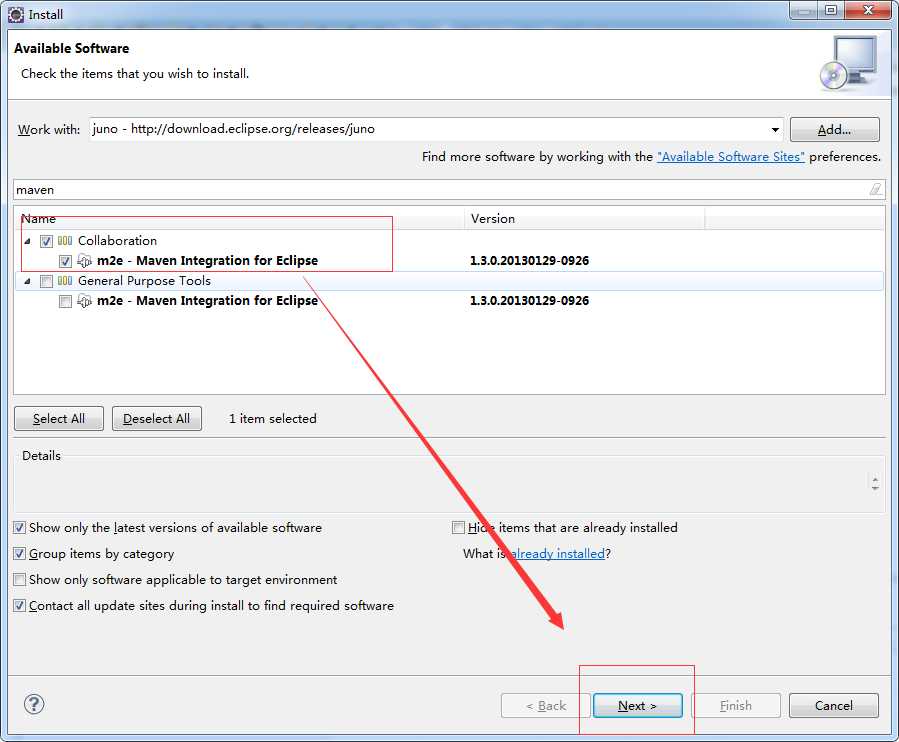Open the Available Software Sites link
Screen dimensions: 899x742
[731, 157]
